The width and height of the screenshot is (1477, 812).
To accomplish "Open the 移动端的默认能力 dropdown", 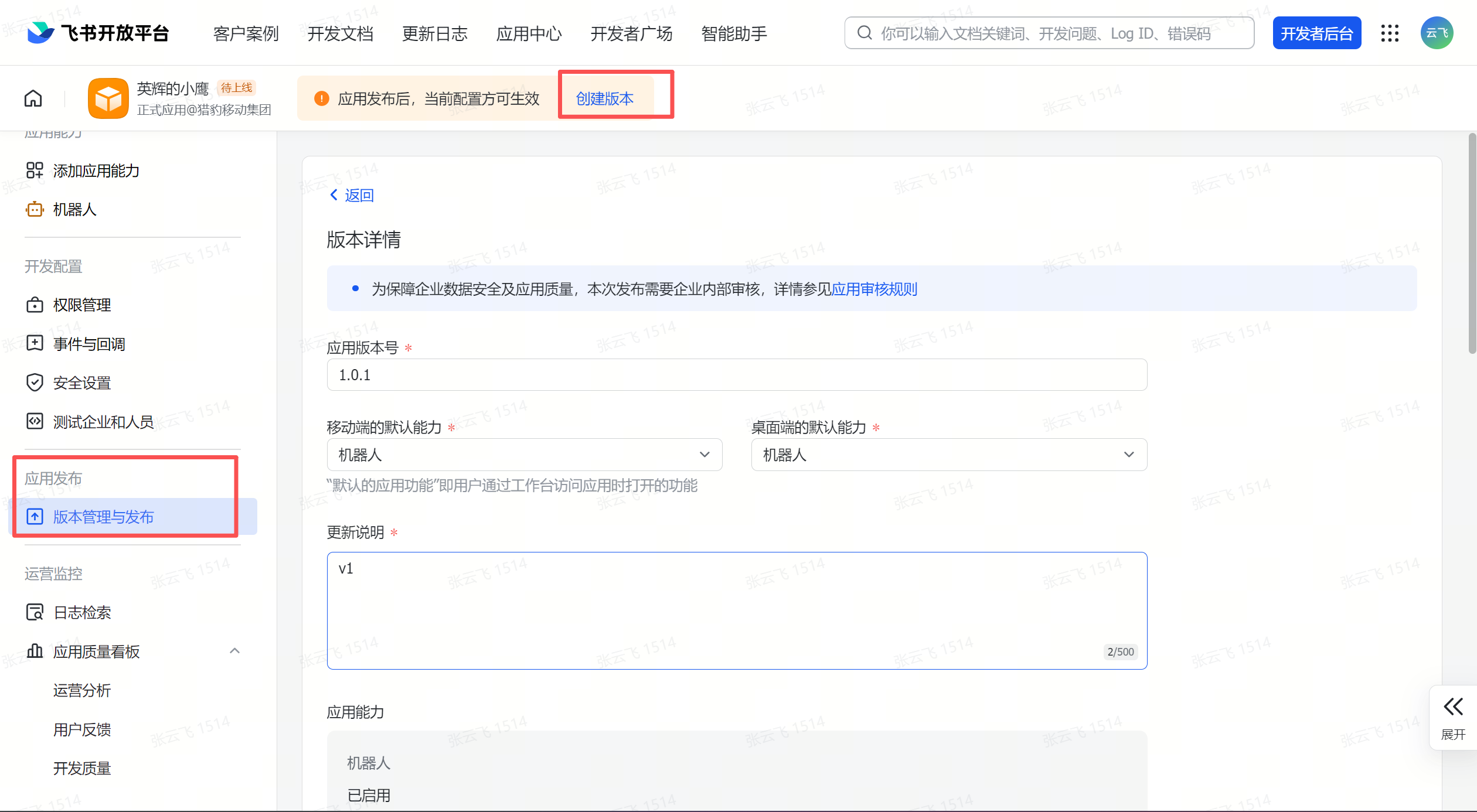I will (x=523, y=454).
